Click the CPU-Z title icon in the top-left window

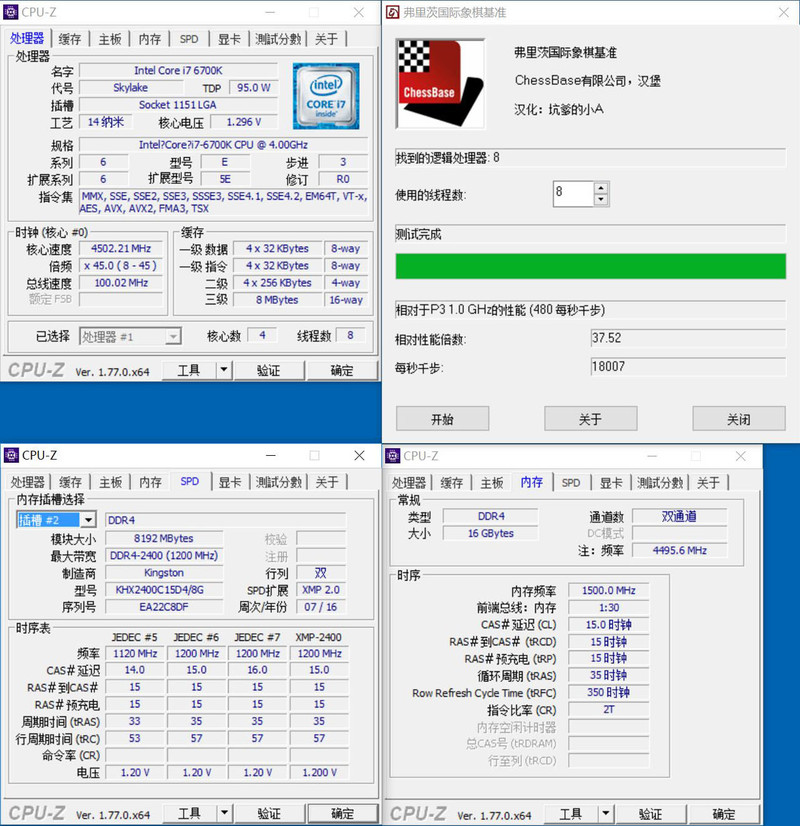[x=10, y=12]
